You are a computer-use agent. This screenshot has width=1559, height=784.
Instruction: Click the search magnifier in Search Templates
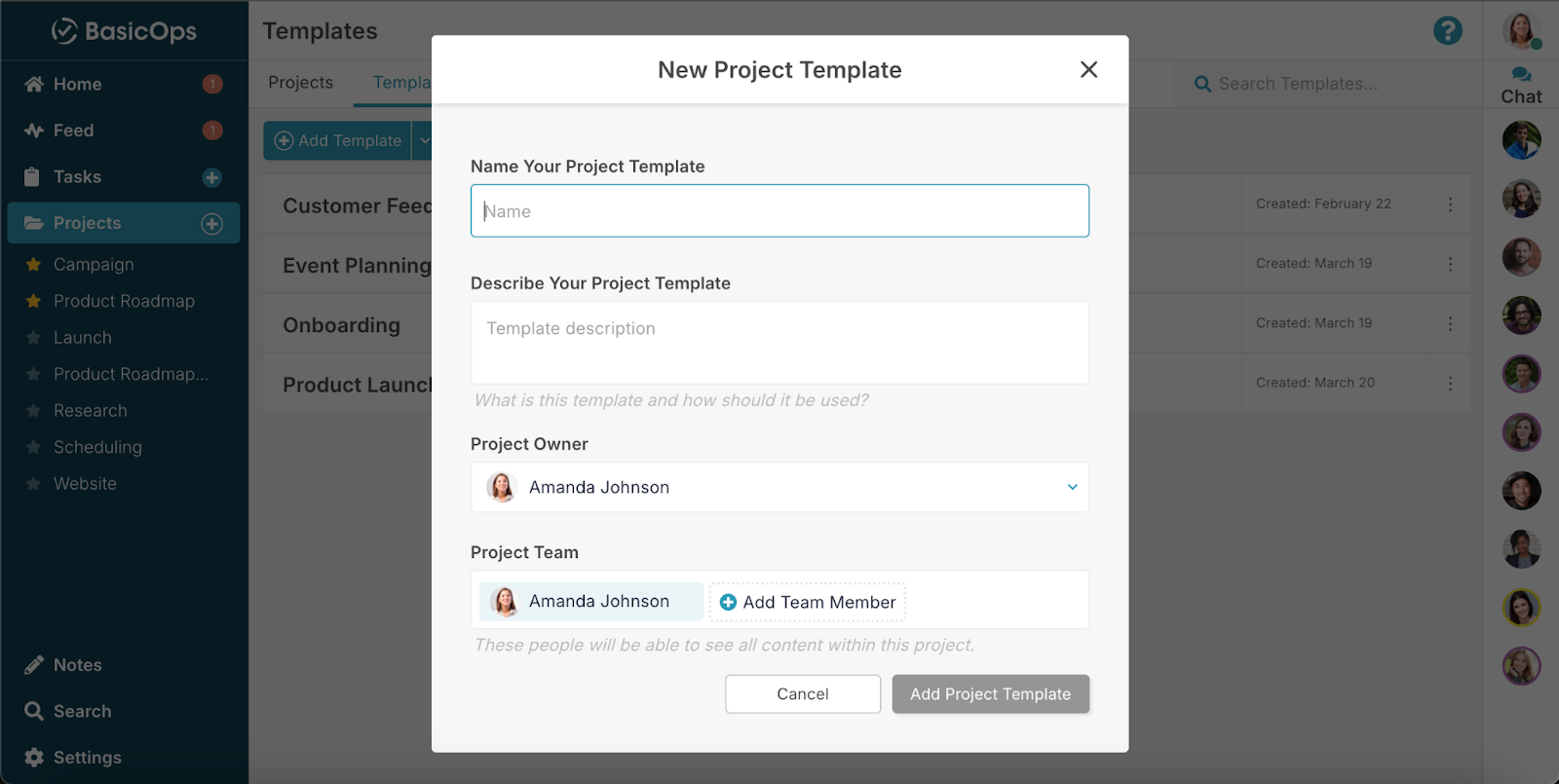click(1202, 85)
